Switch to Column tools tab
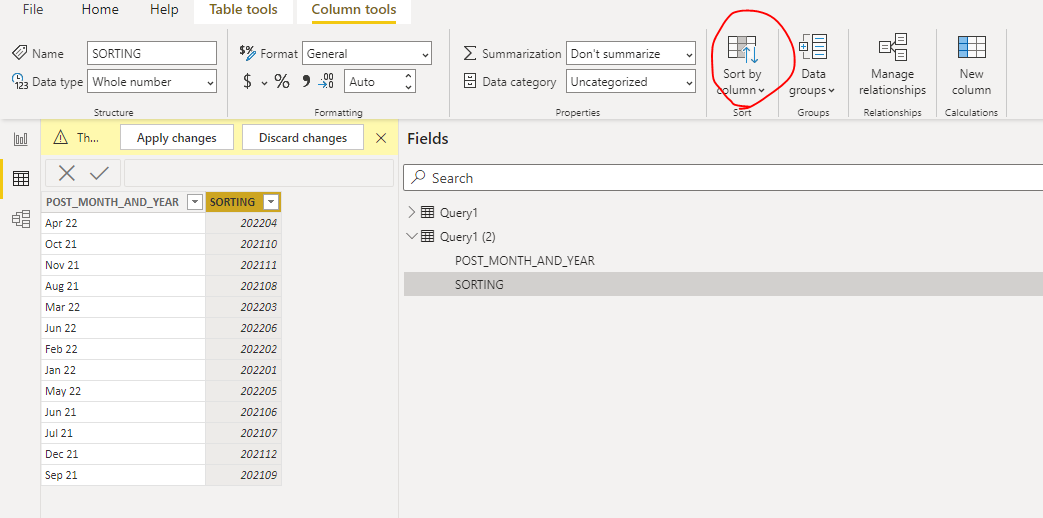The height and width of the screenshot is (518, 1043). point(353,10)
